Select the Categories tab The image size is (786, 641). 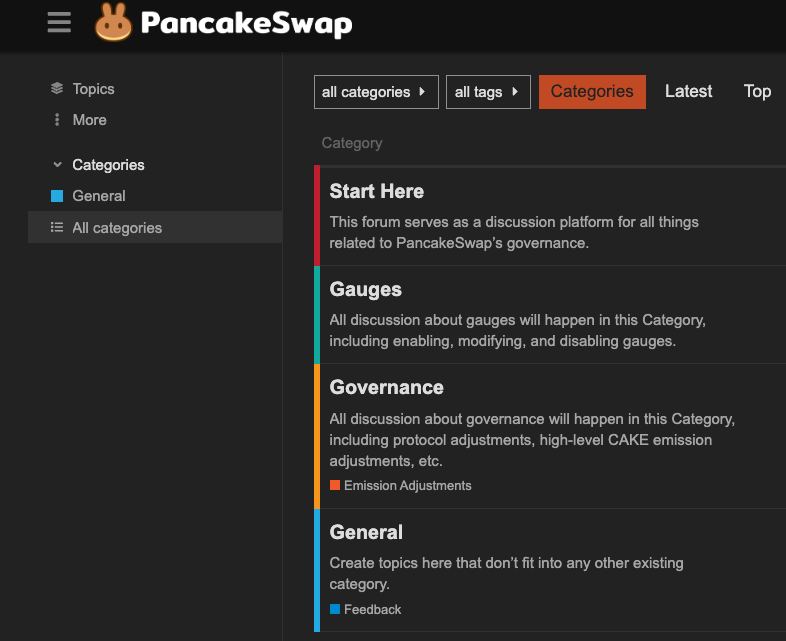click(x=592, y=91)
